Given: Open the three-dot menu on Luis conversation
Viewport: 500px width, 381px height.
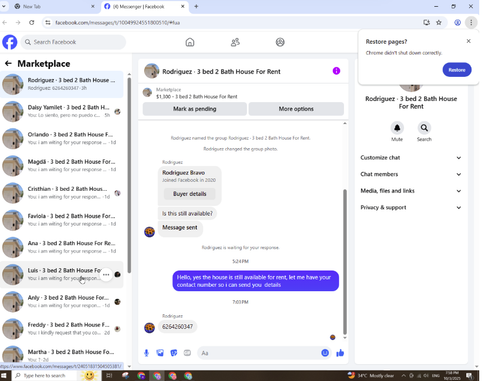Looking at the screenshot, I should point(106,274).
